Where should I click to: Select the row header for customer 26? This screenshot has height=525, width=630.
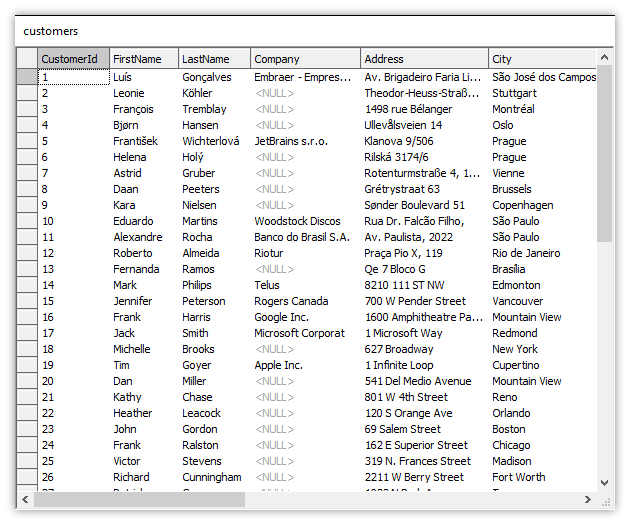[x=27, y=477]
